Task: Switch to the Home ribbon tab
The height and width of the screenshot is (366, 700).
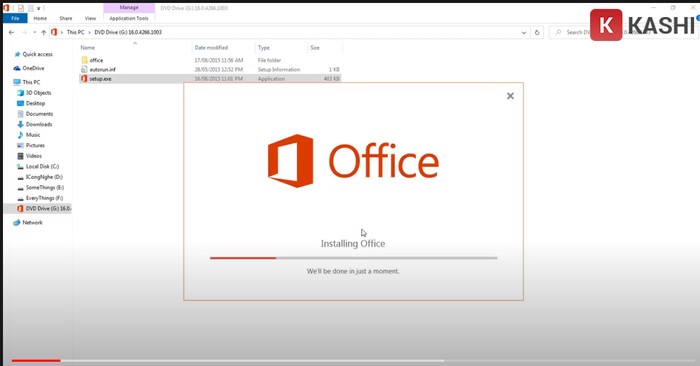Action: pos(40,18)
